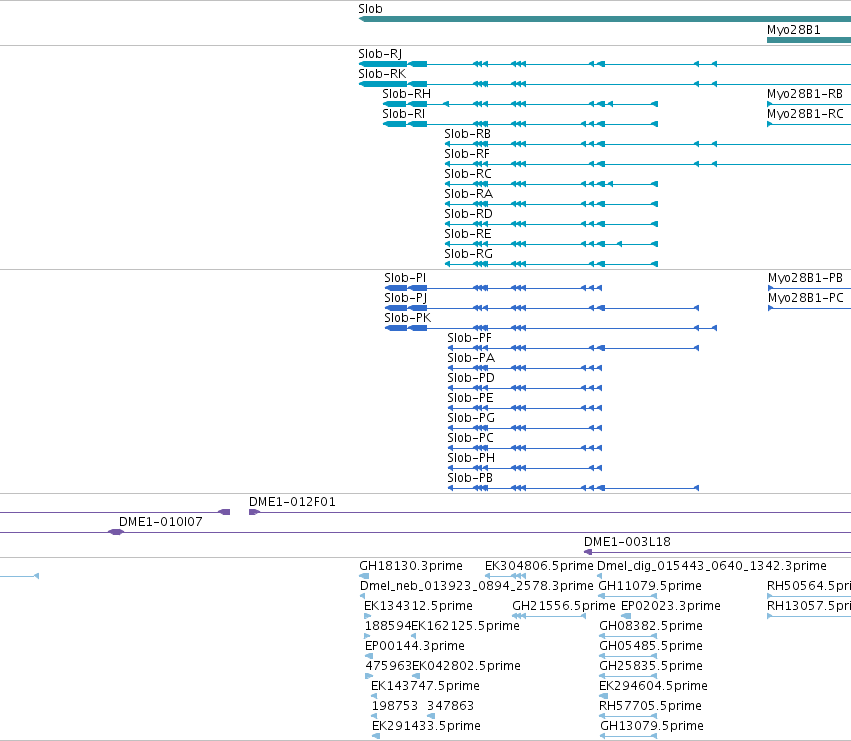Choose Slob-PG protein feature
The width and height of the screenshot is (851, 741).
tap(471, 419)
